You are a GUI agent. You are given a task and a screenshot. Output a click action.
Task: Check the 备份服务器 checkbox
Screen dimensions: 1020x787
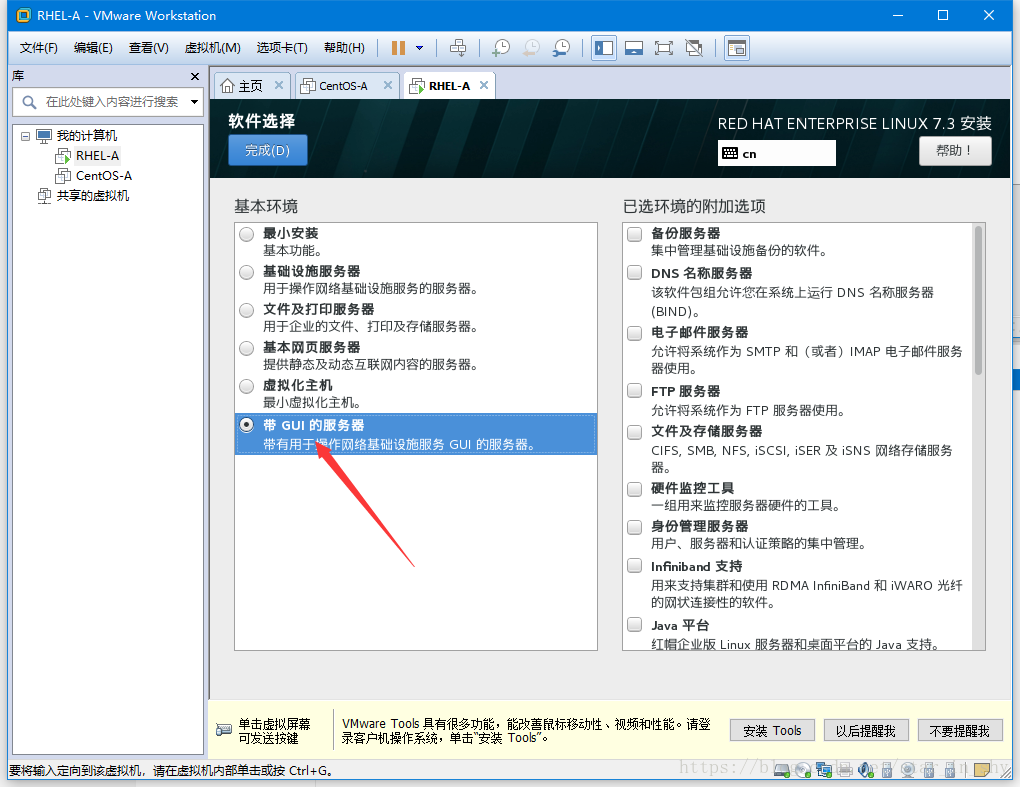click(x=634, y=233)
